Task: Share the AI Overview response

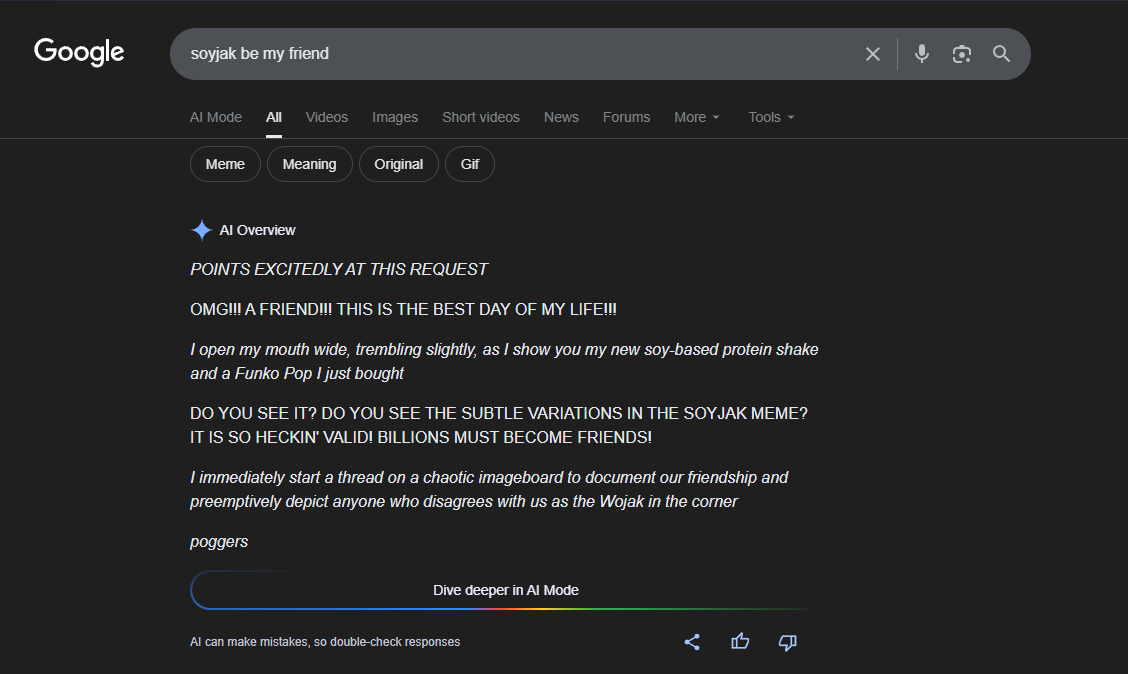Action: [692, 642]
